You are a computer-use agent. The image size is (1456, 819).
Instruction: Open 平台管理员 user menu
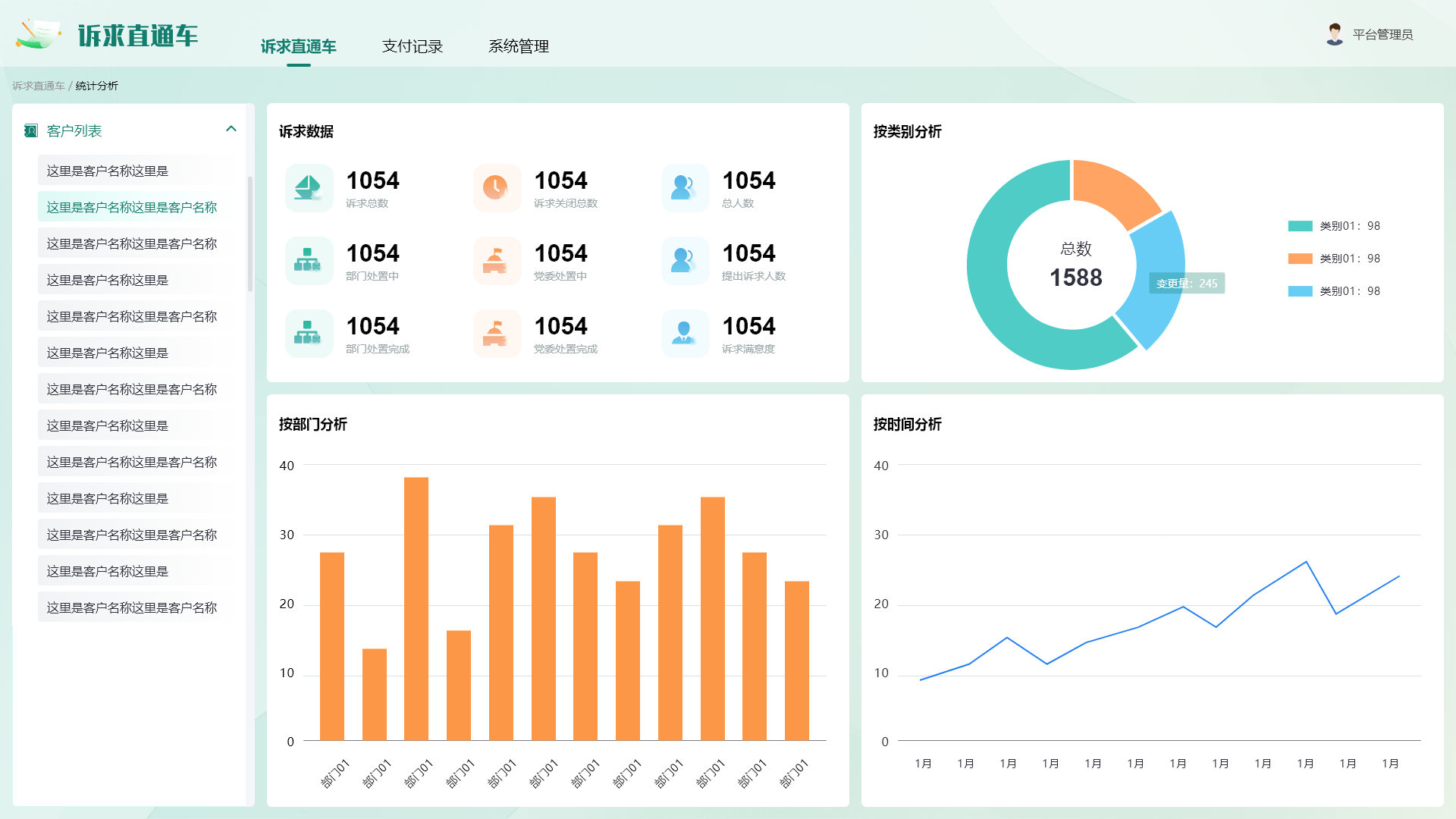pos(1382,35)
